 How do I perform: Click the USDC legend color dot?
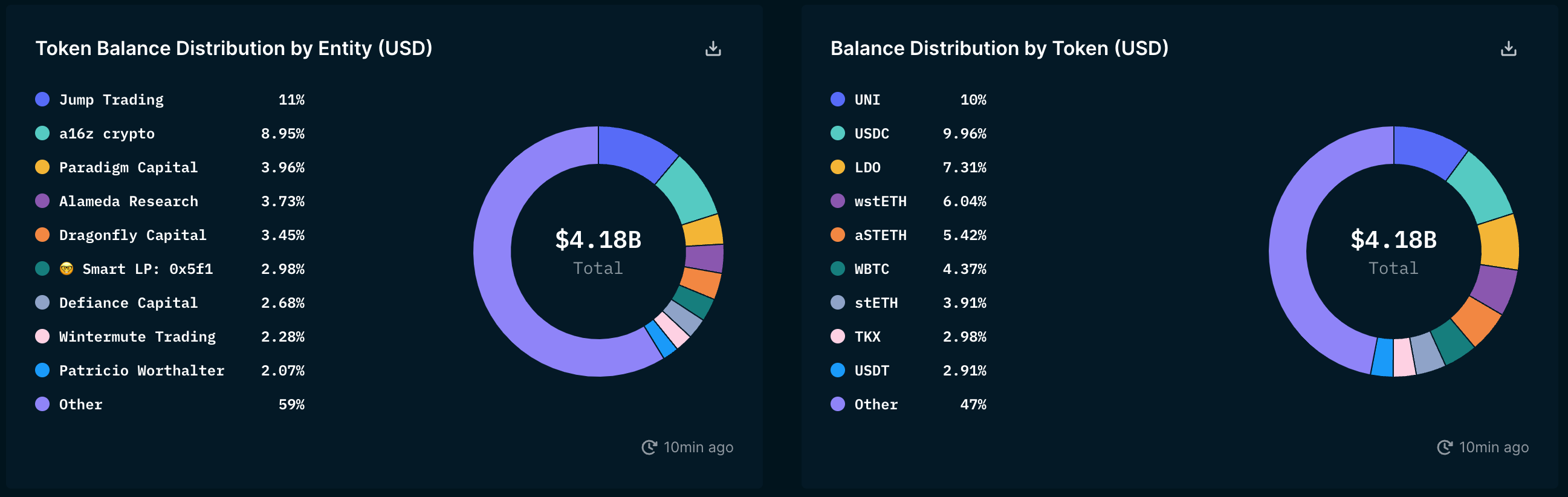pyautogui.click(x=838, y=134)
